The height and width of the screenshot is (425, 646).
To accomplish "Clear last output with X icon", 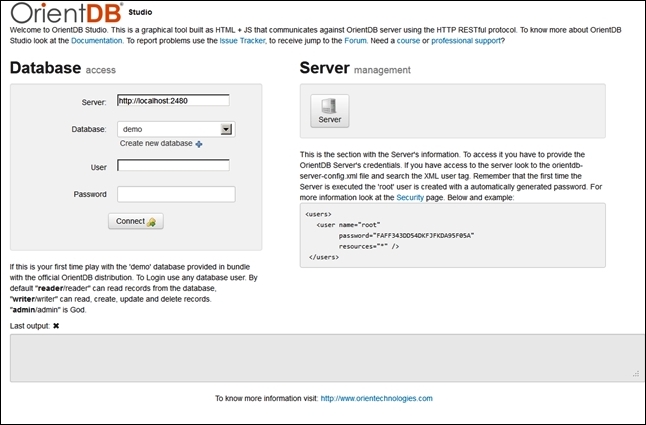I will pyautogui.click(x=56, y=326).
